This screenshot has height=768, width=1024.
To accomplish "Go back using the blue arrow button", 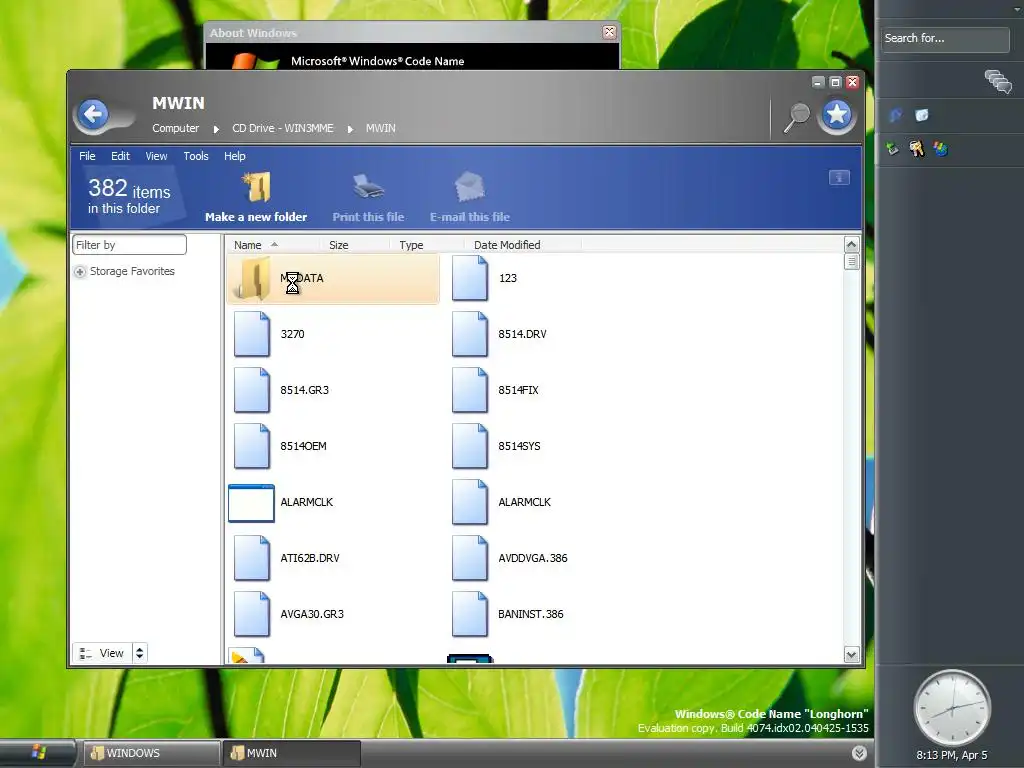I will 93,114.
